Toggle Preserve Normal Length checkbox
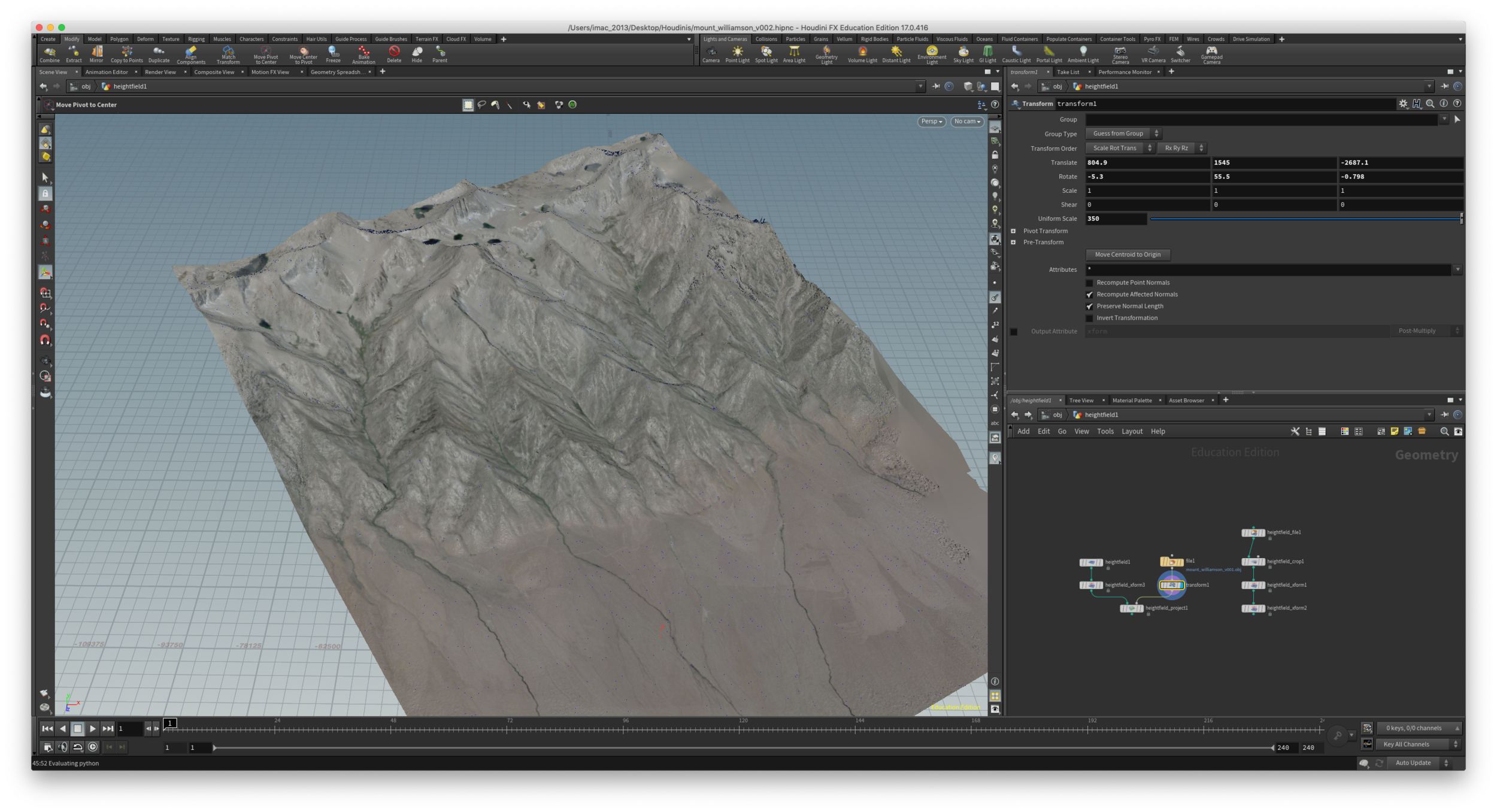1497x812 pixels. (1089, 307)
